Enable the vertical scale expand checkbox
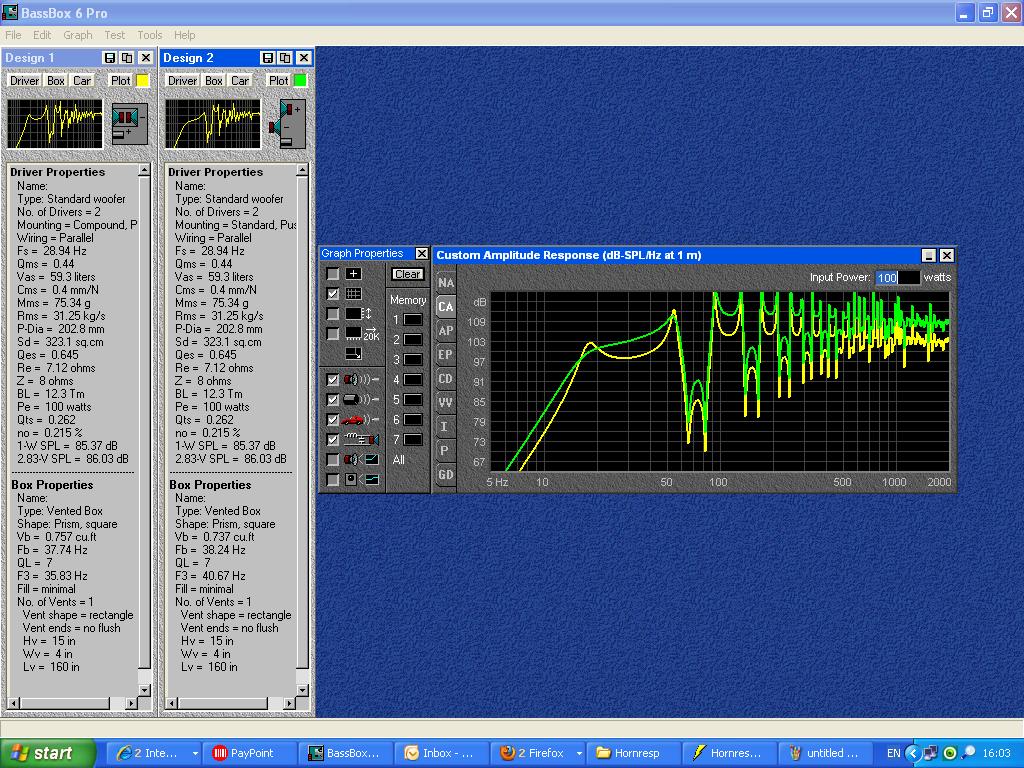Image resolution: width=1024 pixels, height=768 pixels. coord(333,314)
